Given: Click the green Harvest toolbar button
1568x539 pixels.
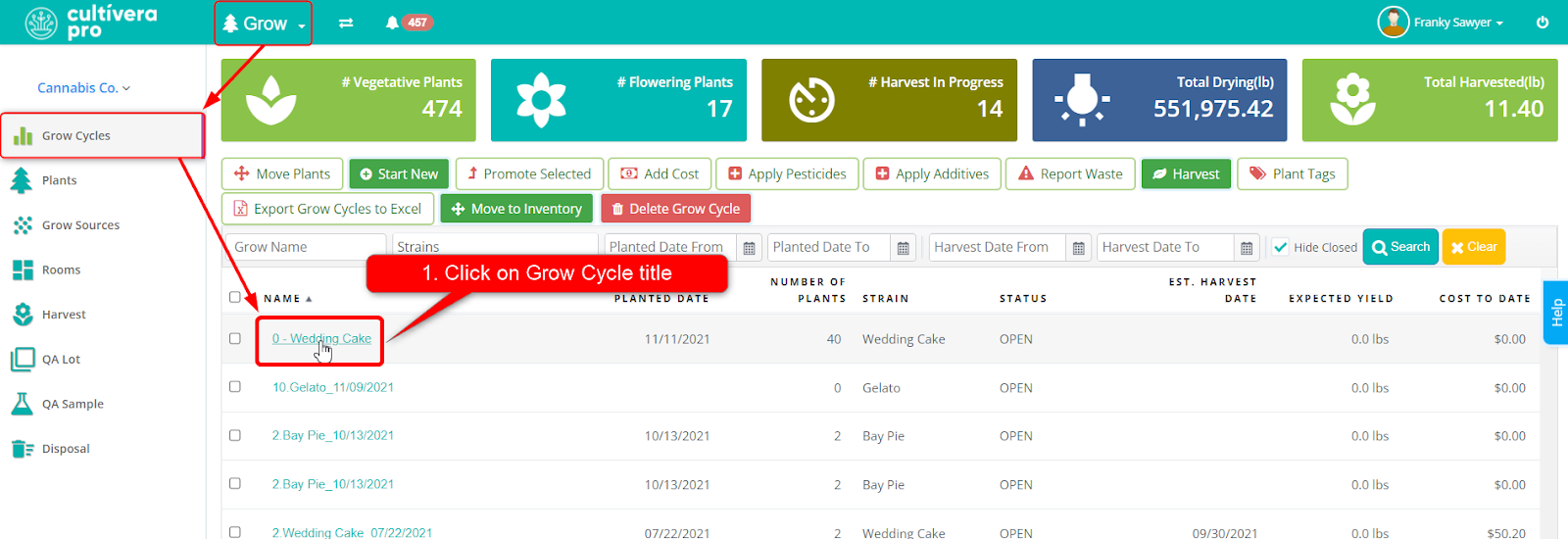Looking at the screenshot, I should [x=1186, y=173].
